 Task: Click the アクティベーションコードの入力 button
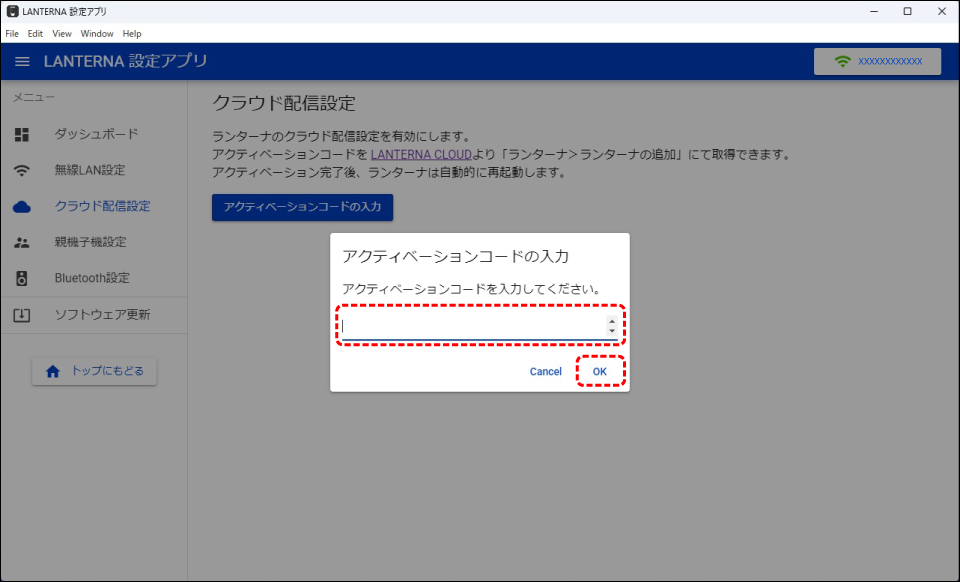point(302,207)
